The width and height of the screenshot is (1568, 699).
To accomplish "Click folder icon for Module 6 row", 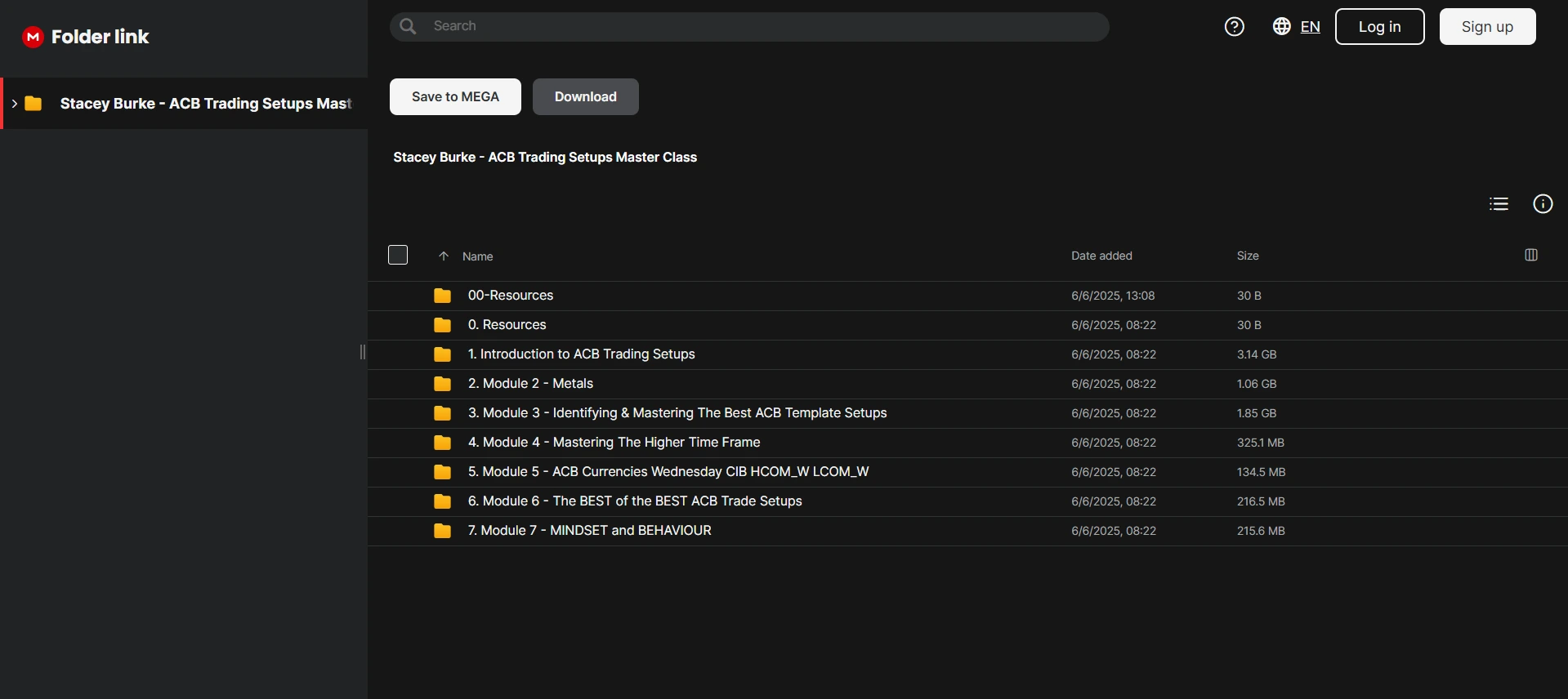I will click(442, 501).
